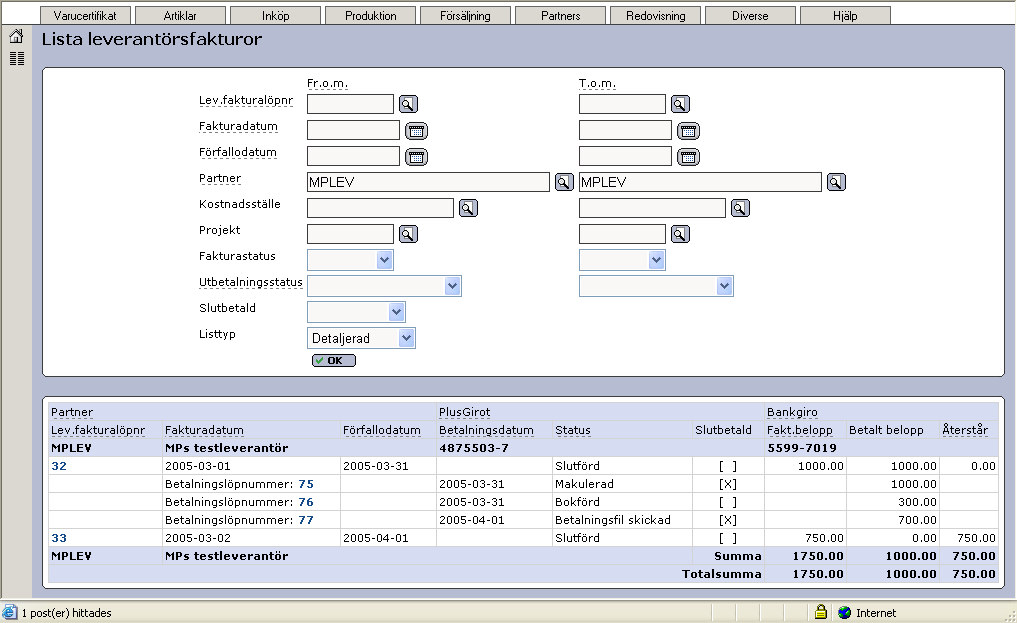Open the Redovisning menu
This screenshot has height=623, width=1017.
pyautogui.click(x=656, y=16)
